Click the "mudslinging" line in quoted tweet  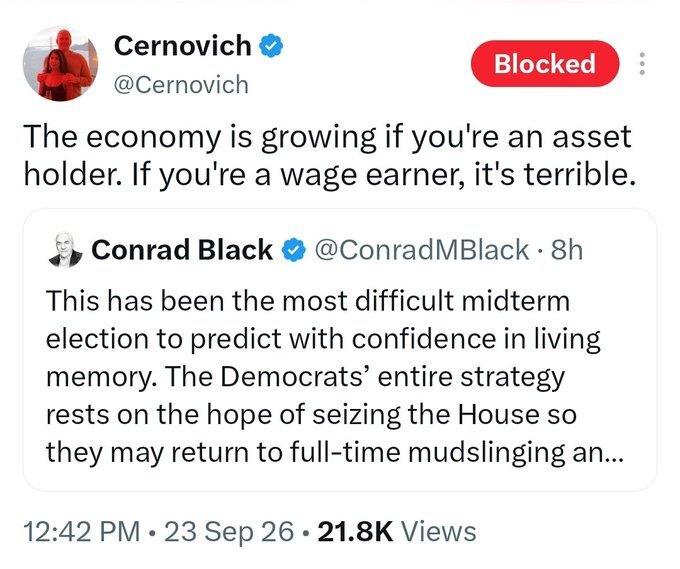coord(334,452)
